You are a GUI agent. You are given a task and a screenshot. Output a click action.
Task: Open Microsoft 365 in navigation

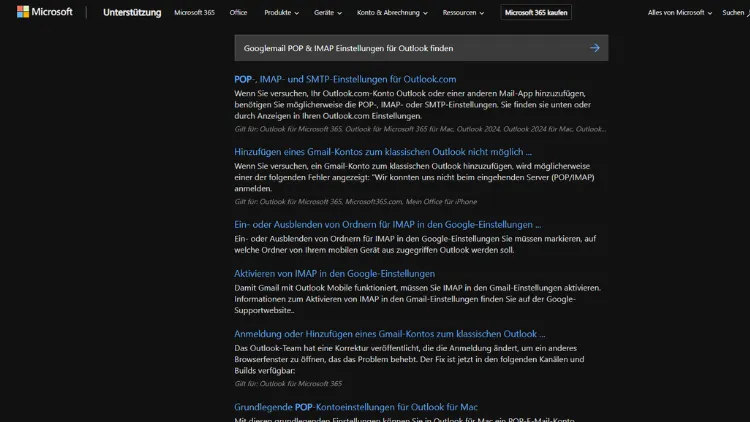pyautogui.click(x=194, y=12)
